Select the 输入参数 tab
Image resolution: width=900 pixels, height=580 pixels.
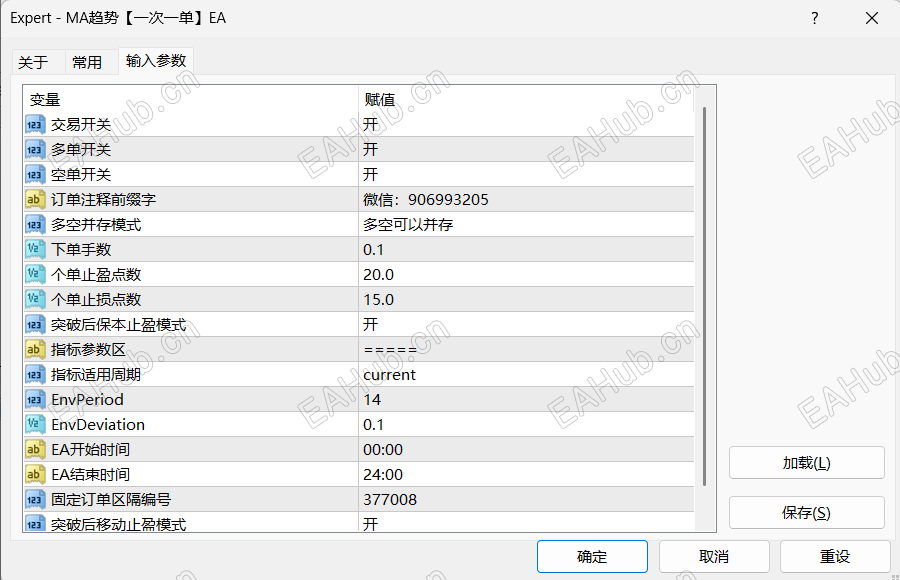[x=156, y=61]
